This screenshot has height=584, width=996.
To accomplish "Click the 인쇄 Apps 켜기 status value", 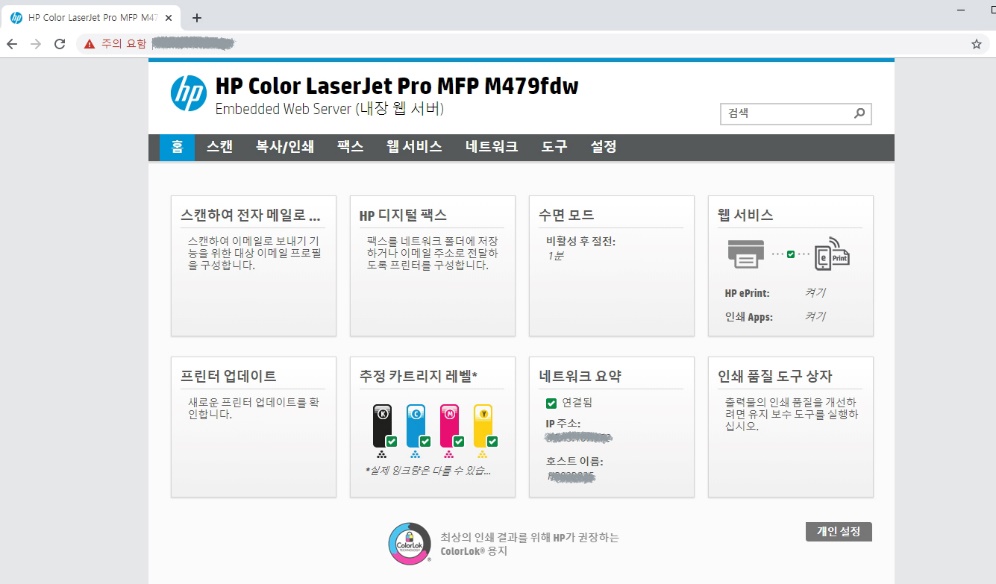I will [x=815, y=316].
